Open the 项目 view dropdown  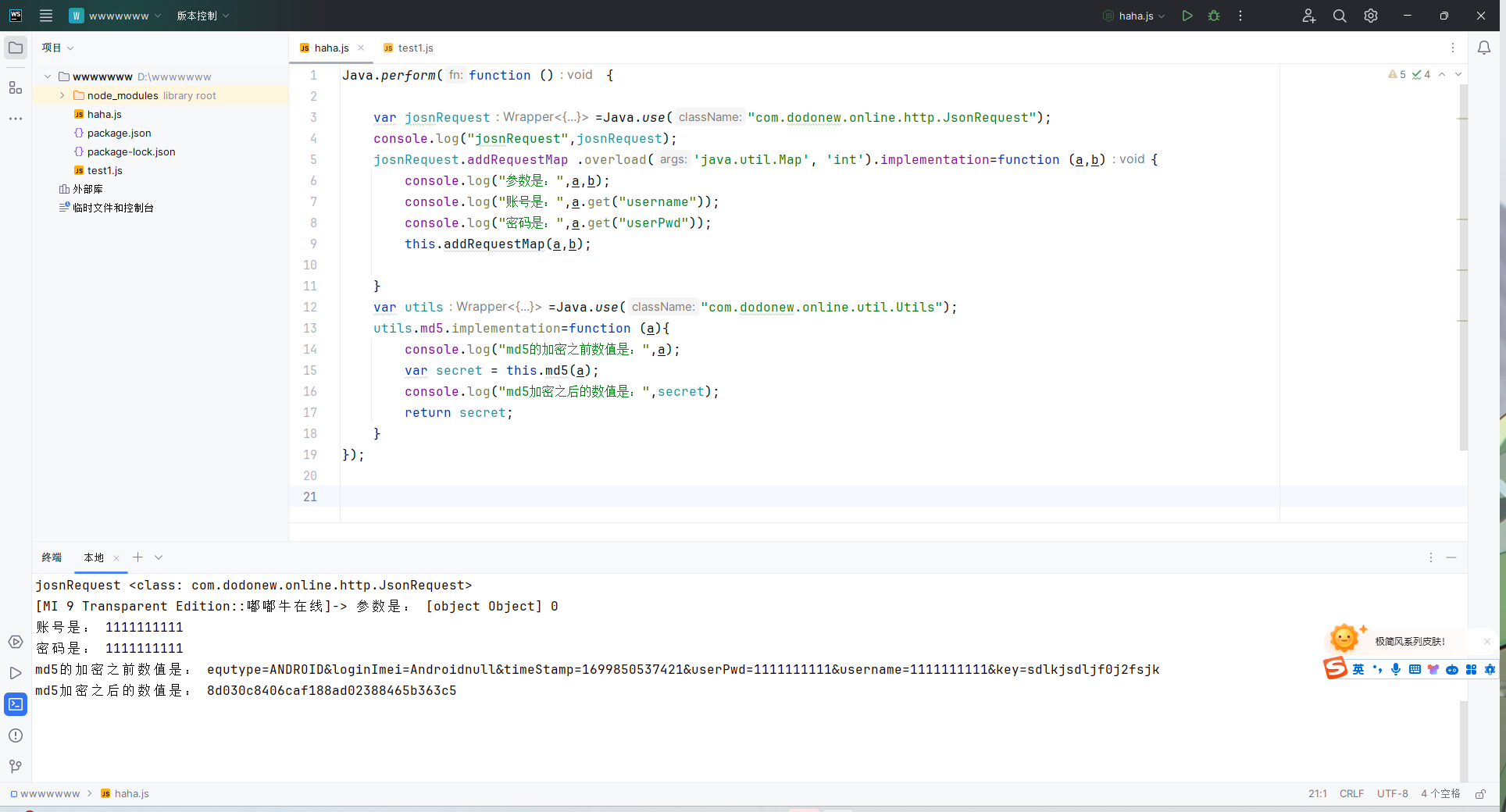tap(58, 48)
